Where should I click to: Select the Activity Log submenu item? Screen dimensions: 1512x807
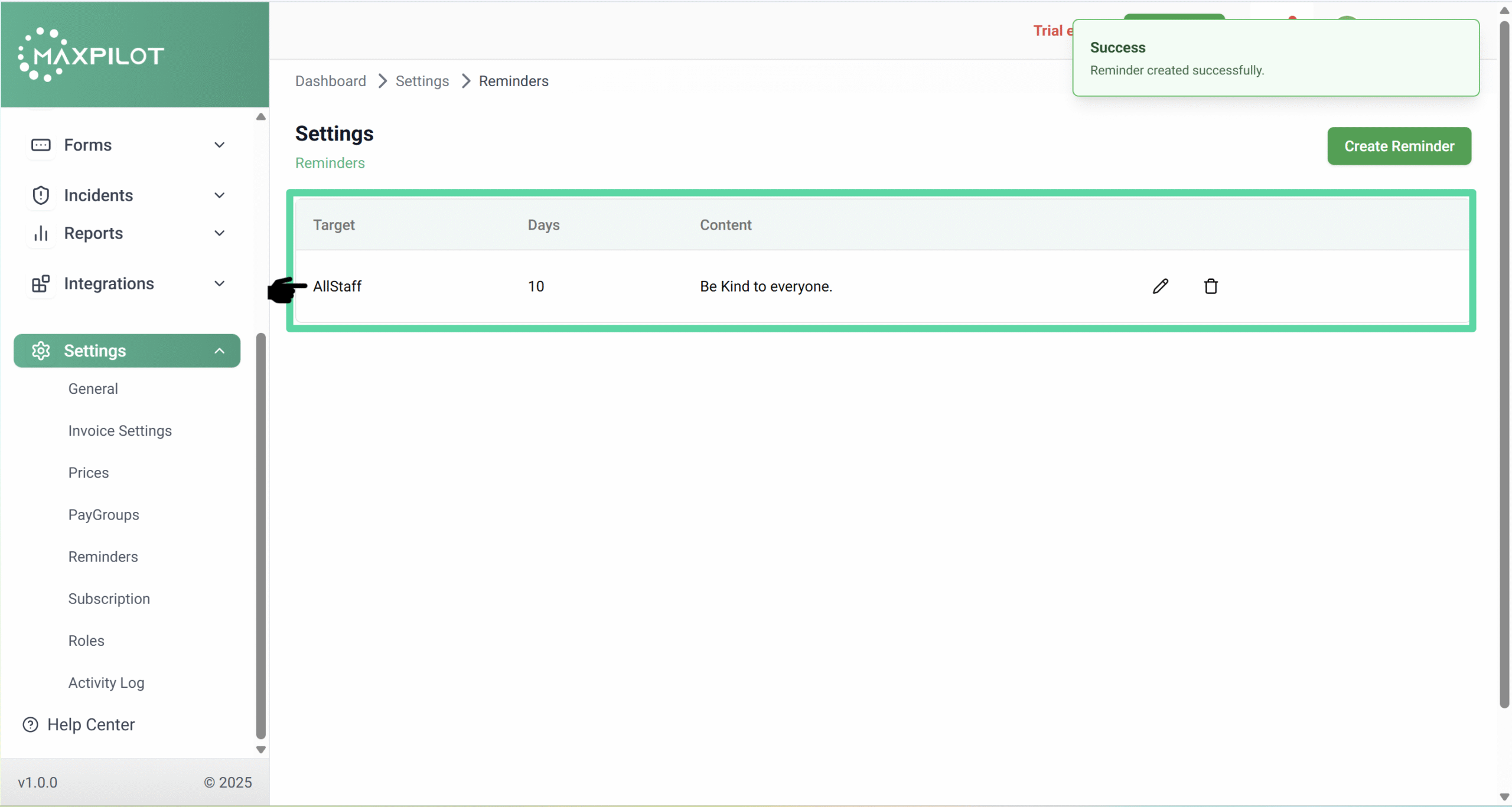point(106,683)
